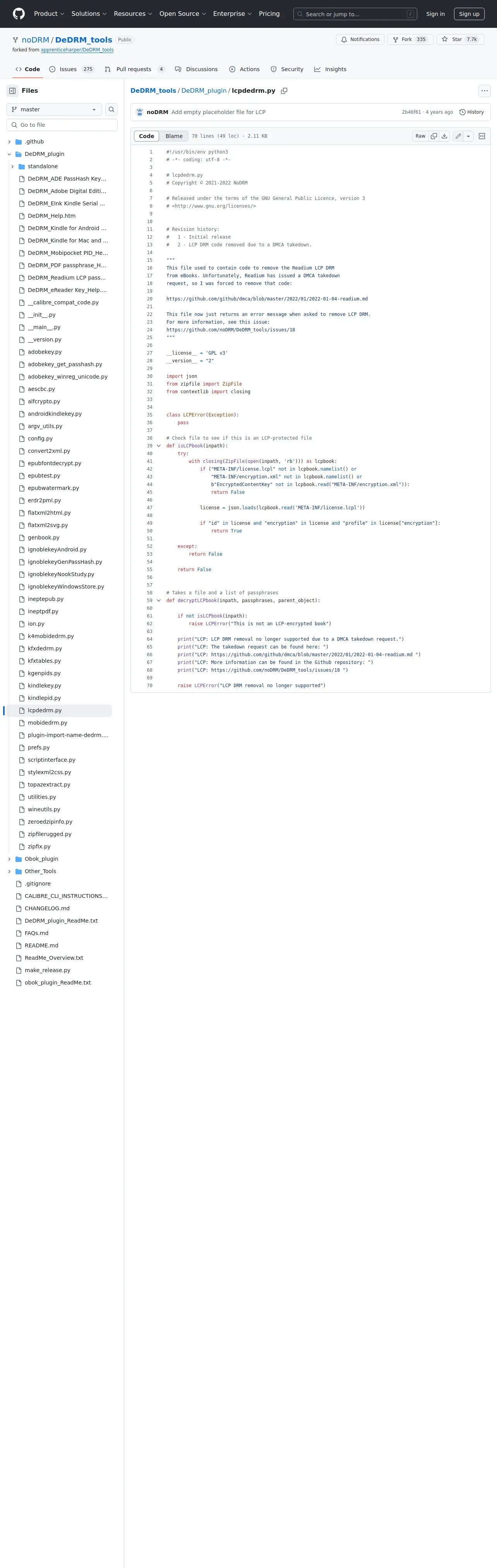
Task: Open the CHANGELOG.md file
Action: tap(47, 908)
